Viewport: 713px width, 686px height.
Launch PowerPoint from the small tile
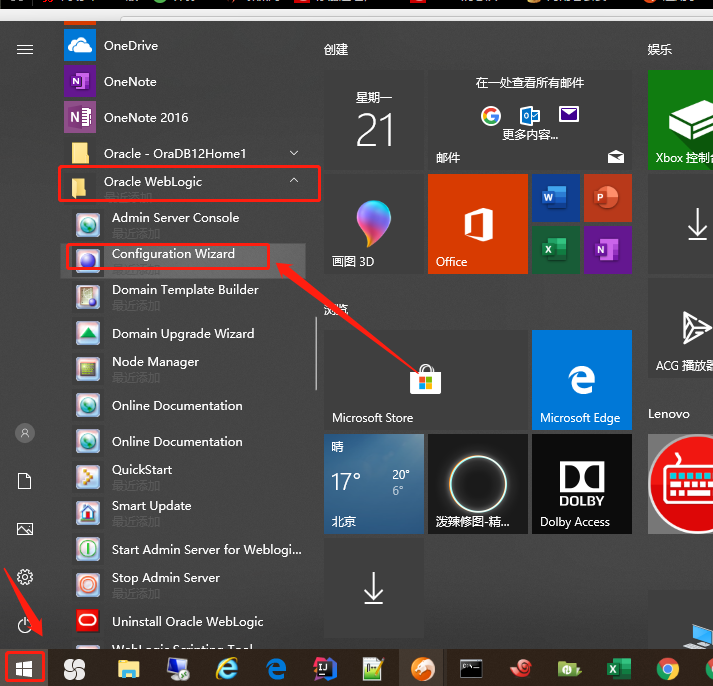(x=608, y=198)
